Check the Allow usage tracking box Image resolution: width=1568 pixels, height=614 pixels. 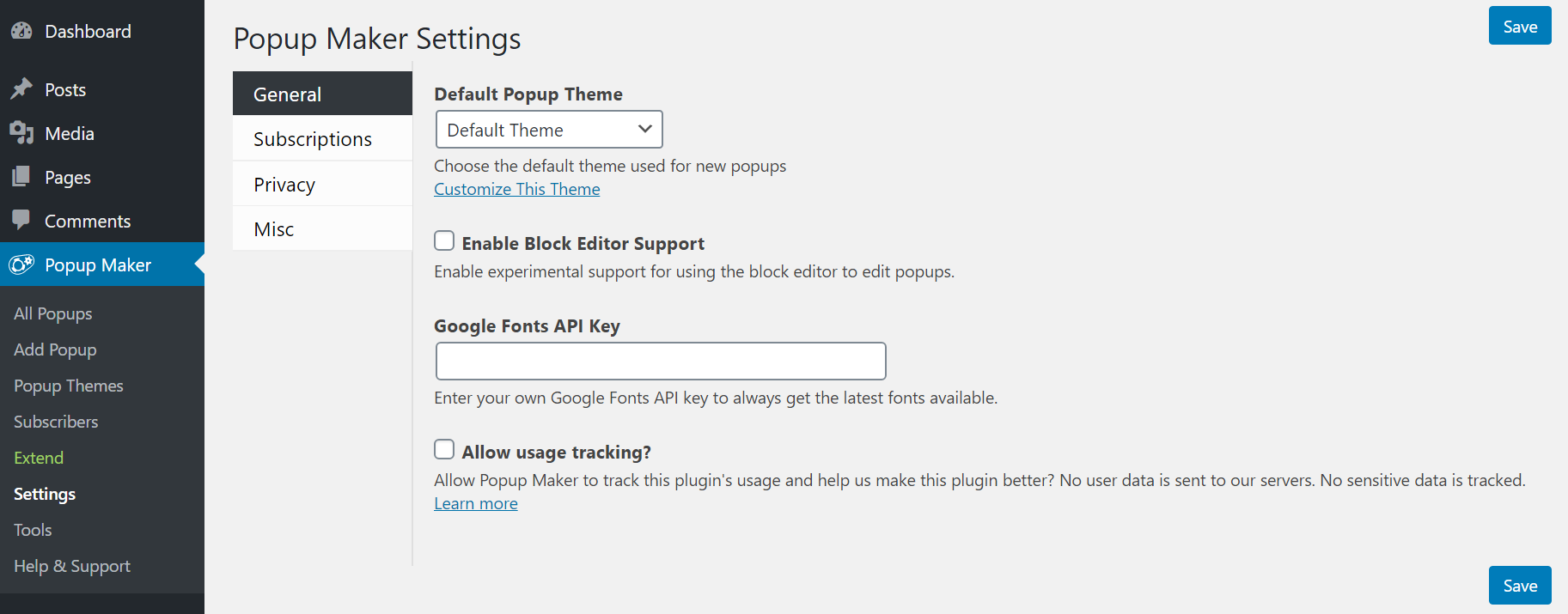tap(444, 449)
